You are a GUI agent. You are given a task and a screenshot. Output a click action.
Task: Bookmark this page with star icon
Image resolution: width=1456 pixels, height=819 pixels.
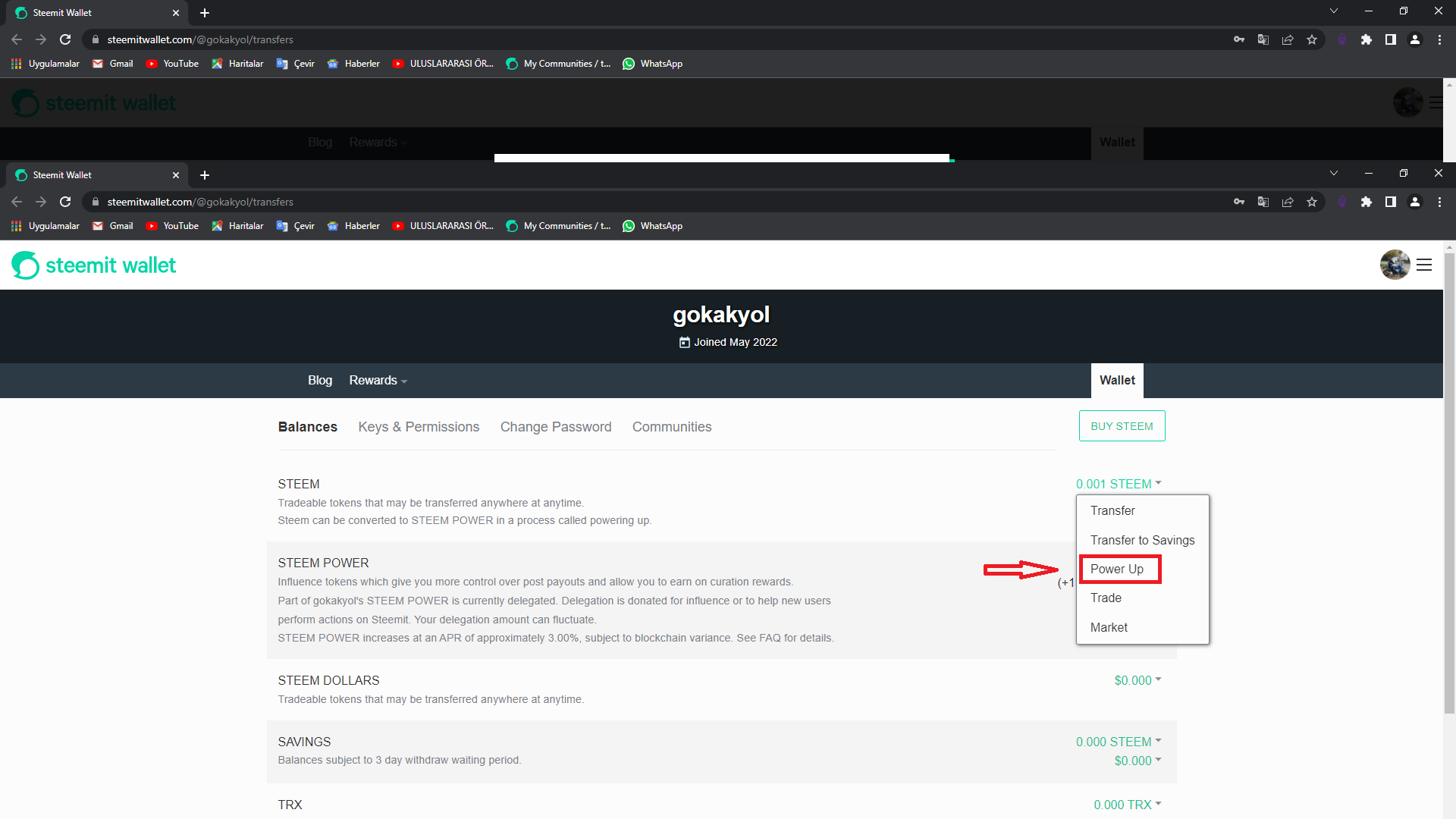(1312, 202)
